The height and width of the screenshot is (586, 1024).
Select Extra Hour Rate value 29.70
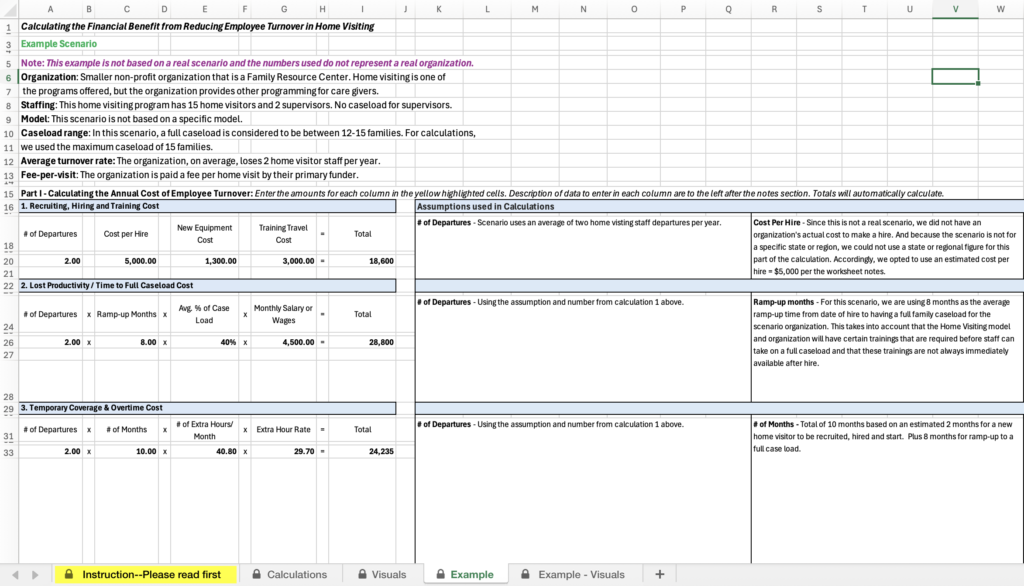(283, 451)
